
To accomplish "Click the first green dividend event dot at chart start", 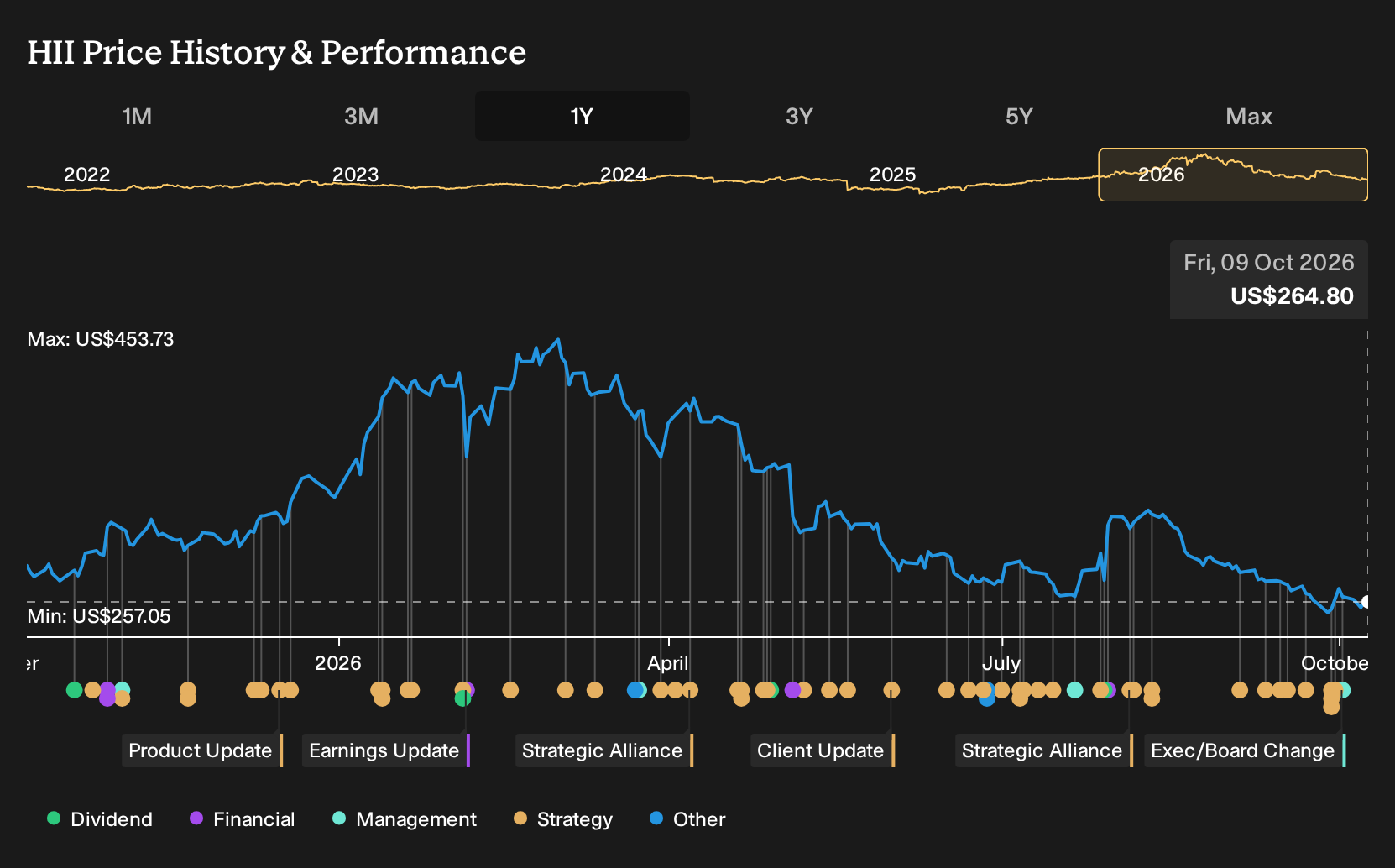I will point(74,690).
